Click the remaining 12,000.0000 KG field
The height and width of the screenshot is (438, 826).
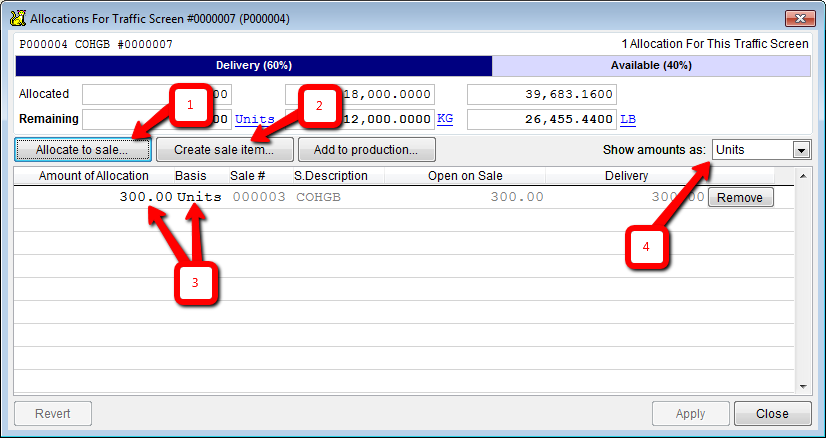click(360, 120)
